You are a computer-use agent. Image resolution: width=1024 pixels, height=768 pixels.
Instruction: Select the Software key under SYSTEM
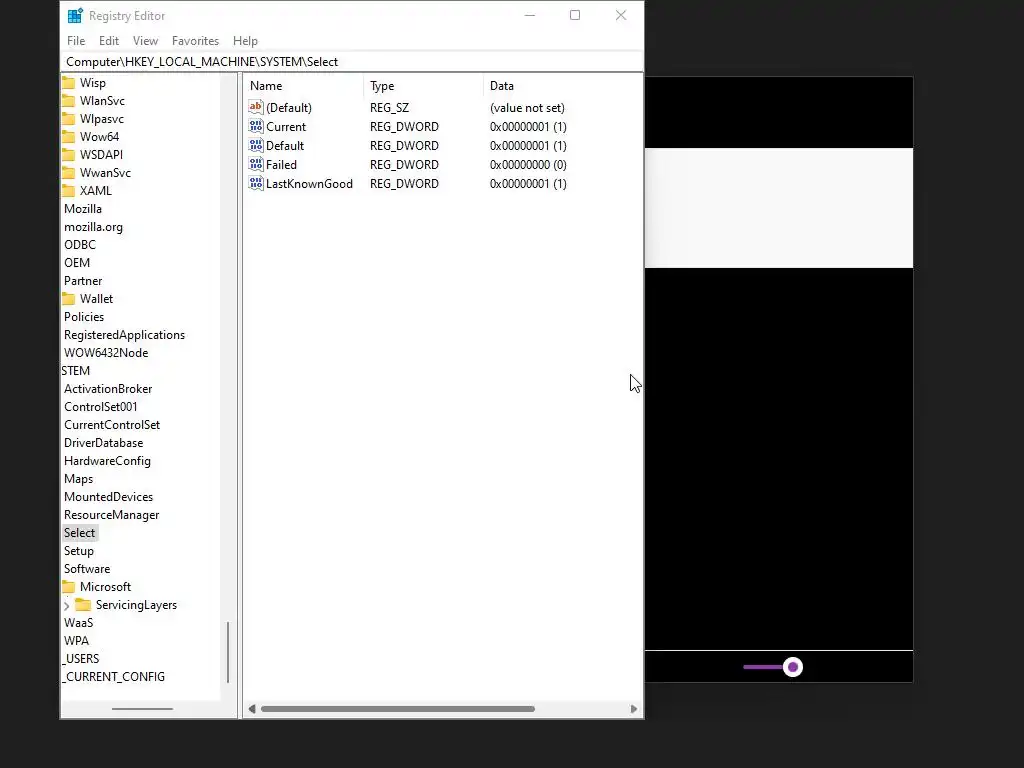point(87,569)
